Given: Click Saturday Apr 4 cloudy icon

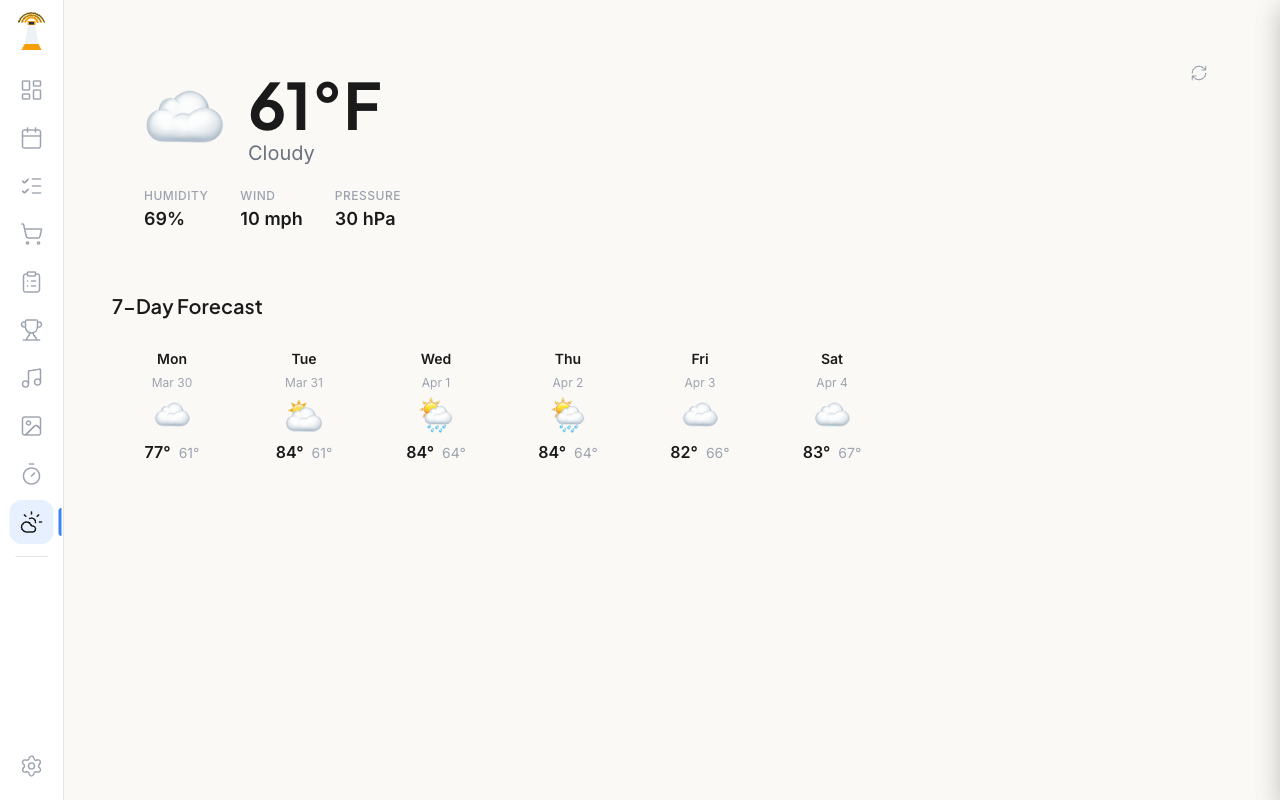Looking at the screenshot, I should [x=832, y=414].
